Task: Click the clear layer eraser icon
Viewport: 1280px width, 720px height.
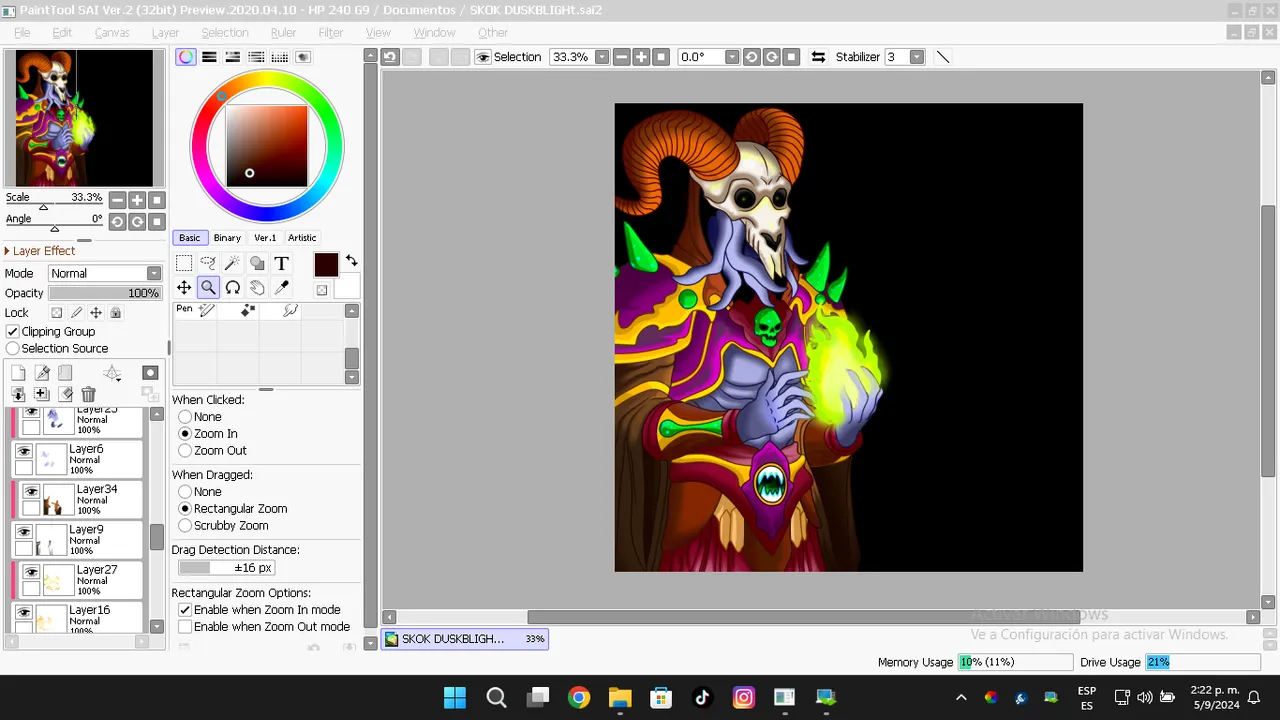Action: [x=66, y=395]
